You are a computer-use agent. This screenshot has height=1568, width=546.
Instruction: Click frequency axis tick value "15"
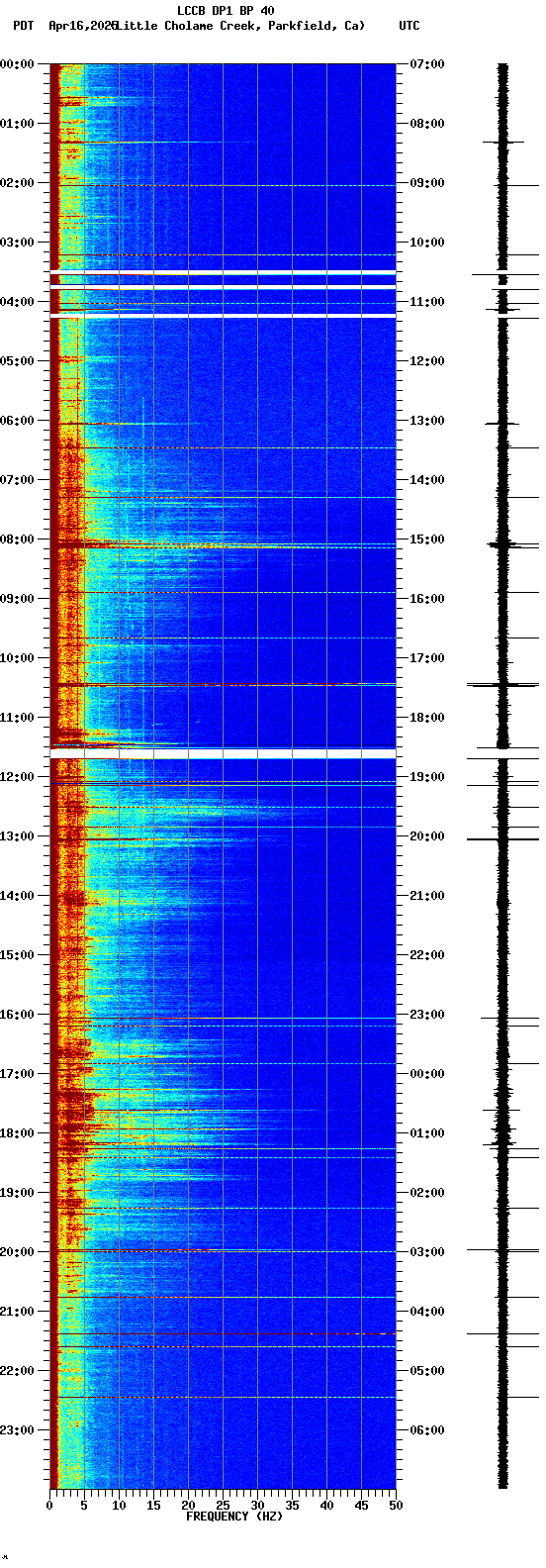(x=153, y=1506)
